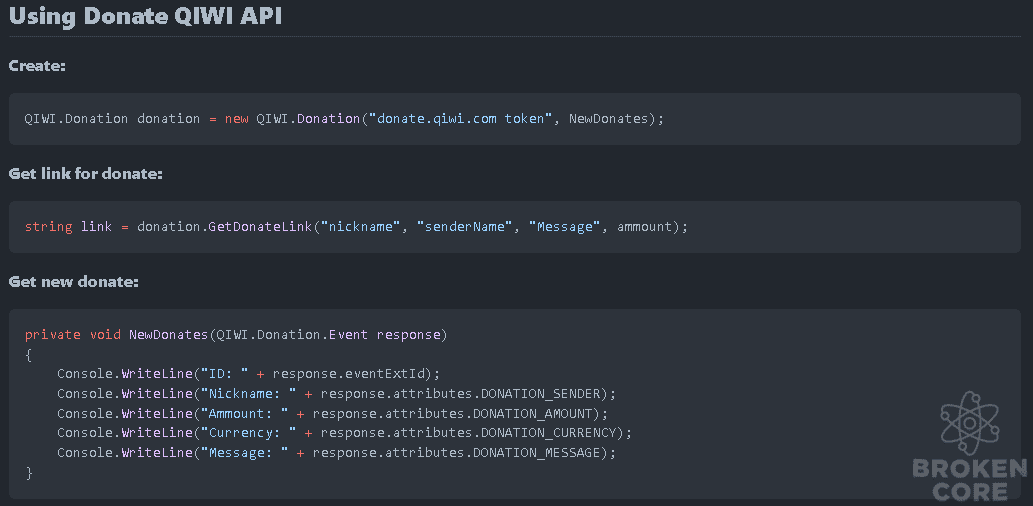Click the 'Using Donate QIWI API' heading
The image size is (1033, 506).
(x=145, y=16)
